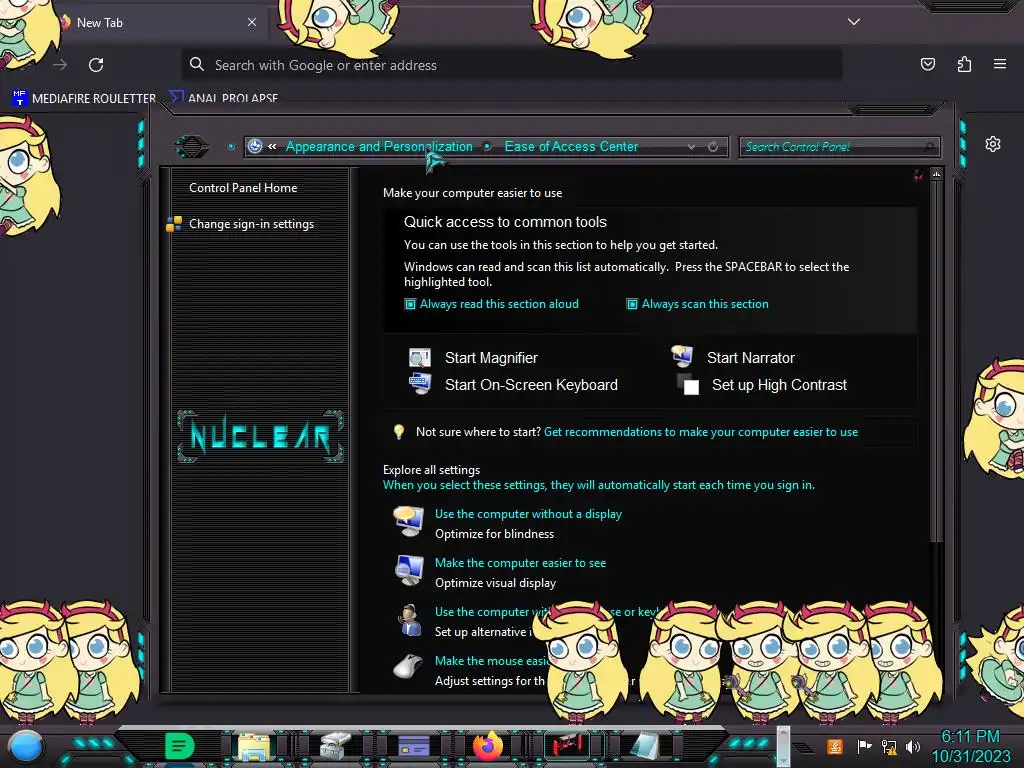
Task: Open the Action Center flag tray icon
Action: (864, 746)
